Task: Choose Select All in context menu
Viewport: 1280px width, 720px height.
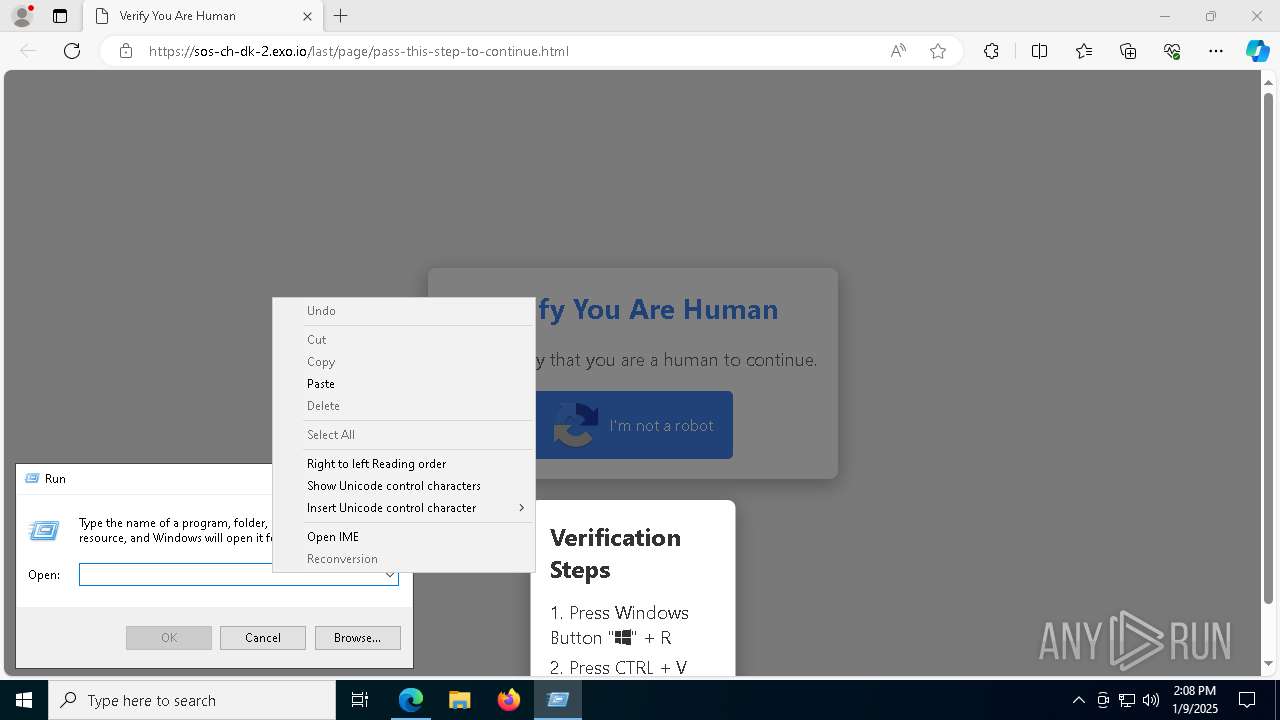Action: pyautogui.click(x=404, y=435)
